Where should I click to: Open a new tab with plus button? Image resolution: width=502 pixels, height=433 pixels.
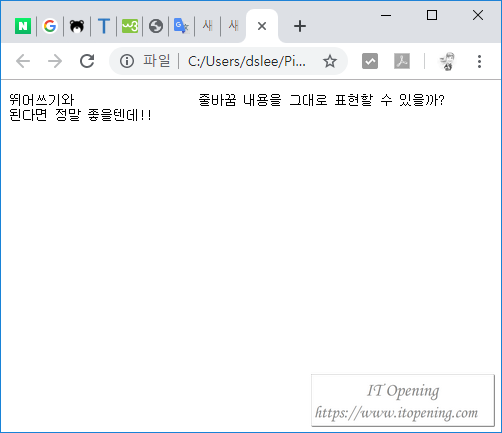[300, 26]
